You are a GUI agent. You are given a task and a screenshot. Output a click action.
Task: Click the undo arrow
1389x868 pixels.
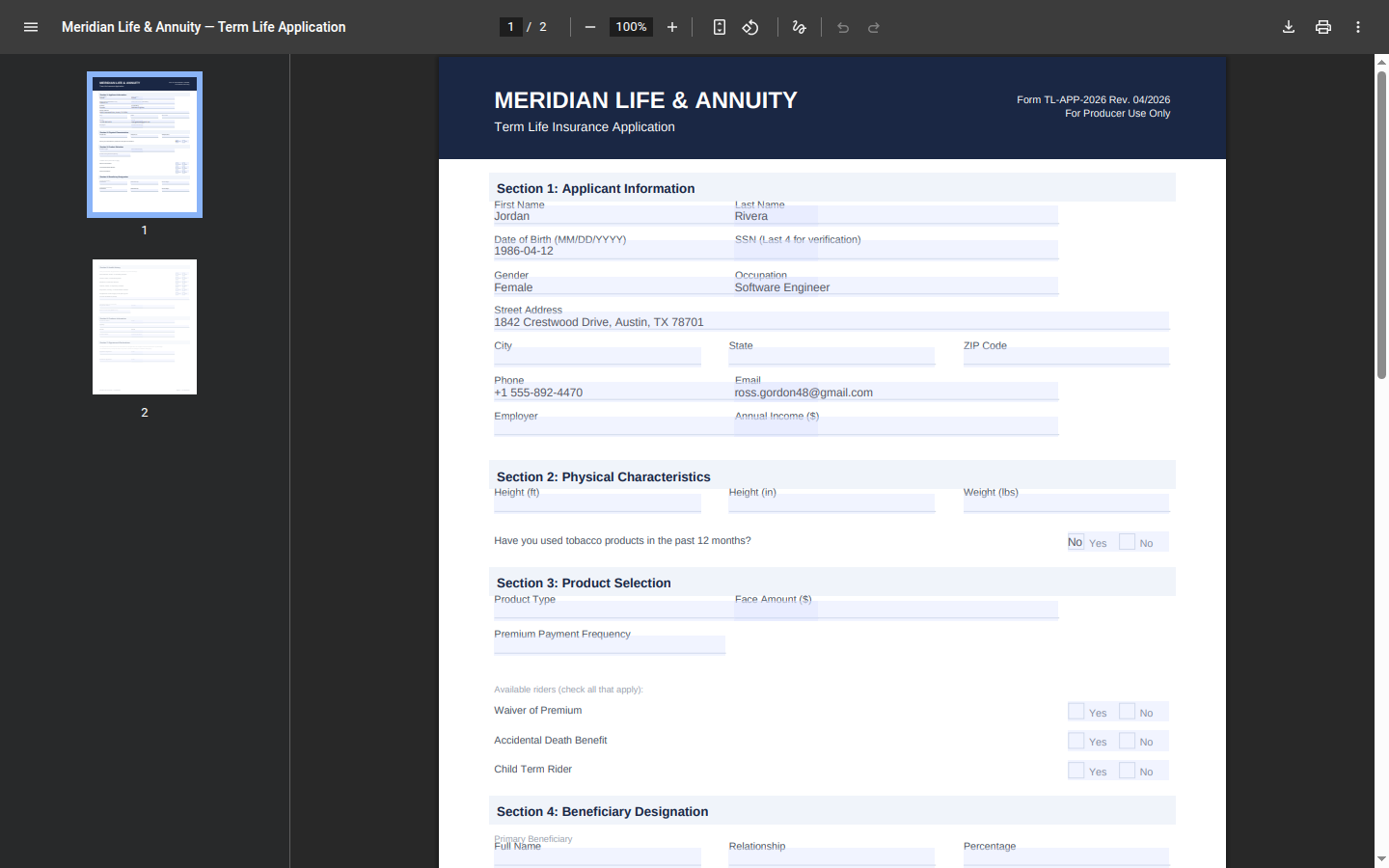843,27
